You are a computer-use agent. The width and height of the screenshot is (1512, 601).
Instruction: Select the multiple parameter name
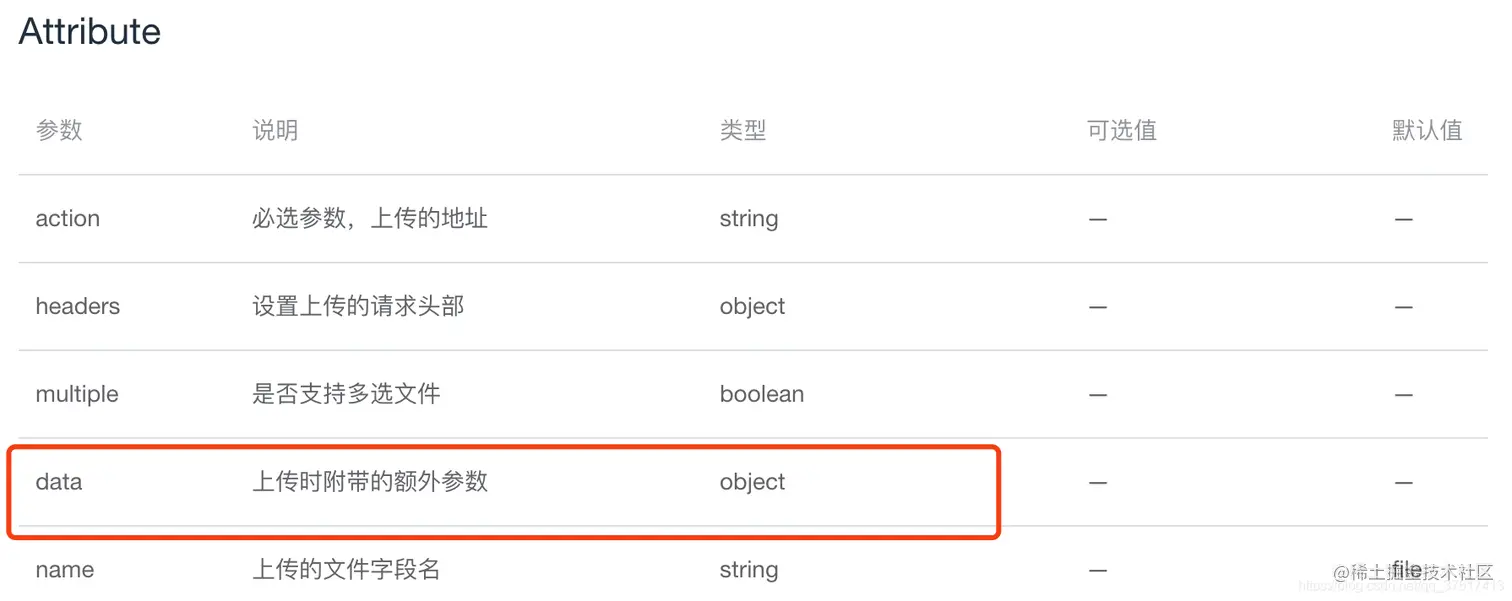pyautogui.click(x=77, y=394)
